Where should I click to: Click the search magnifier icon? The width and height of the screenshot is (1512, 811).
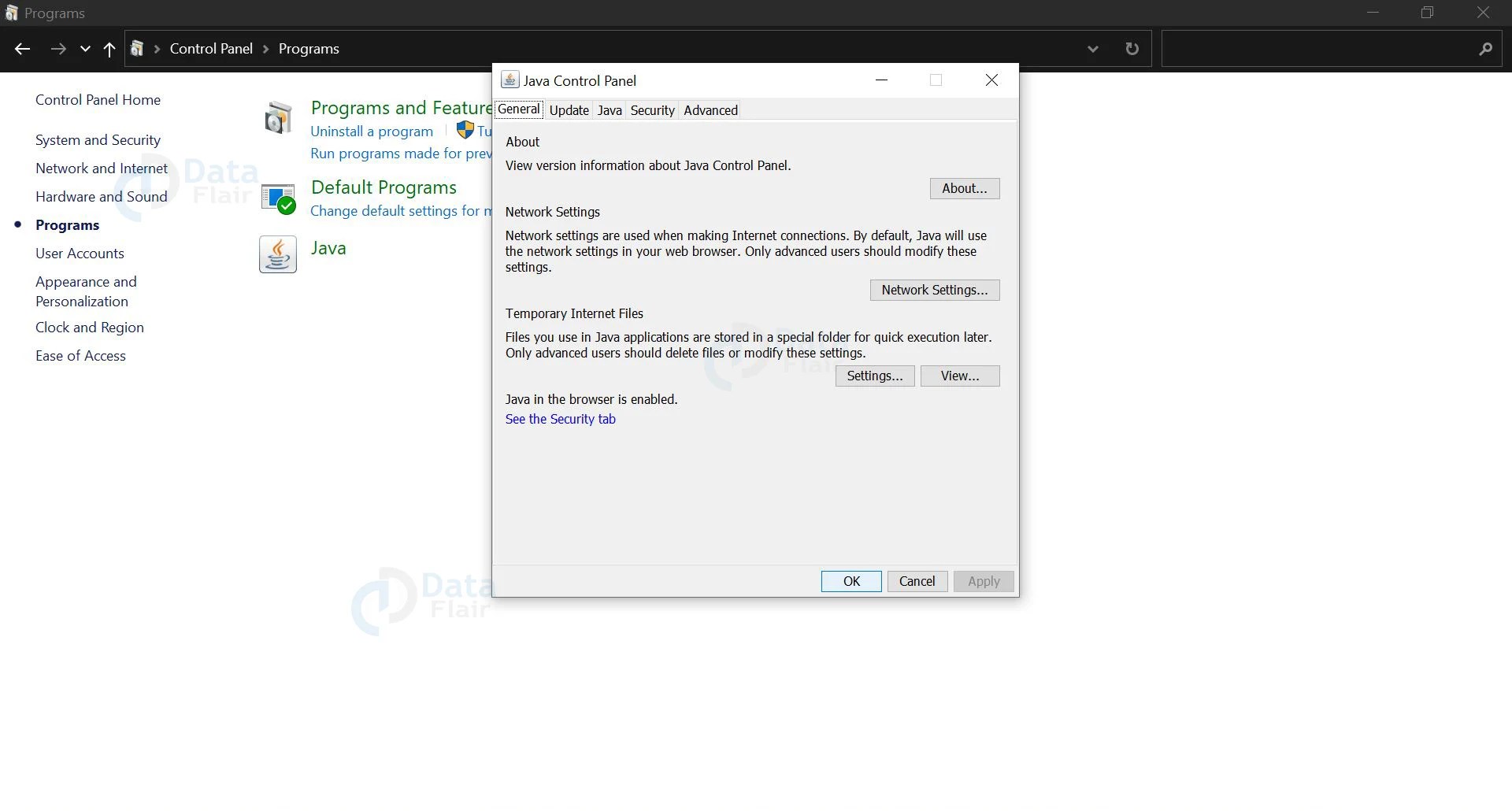click(x=1487, y=48)
